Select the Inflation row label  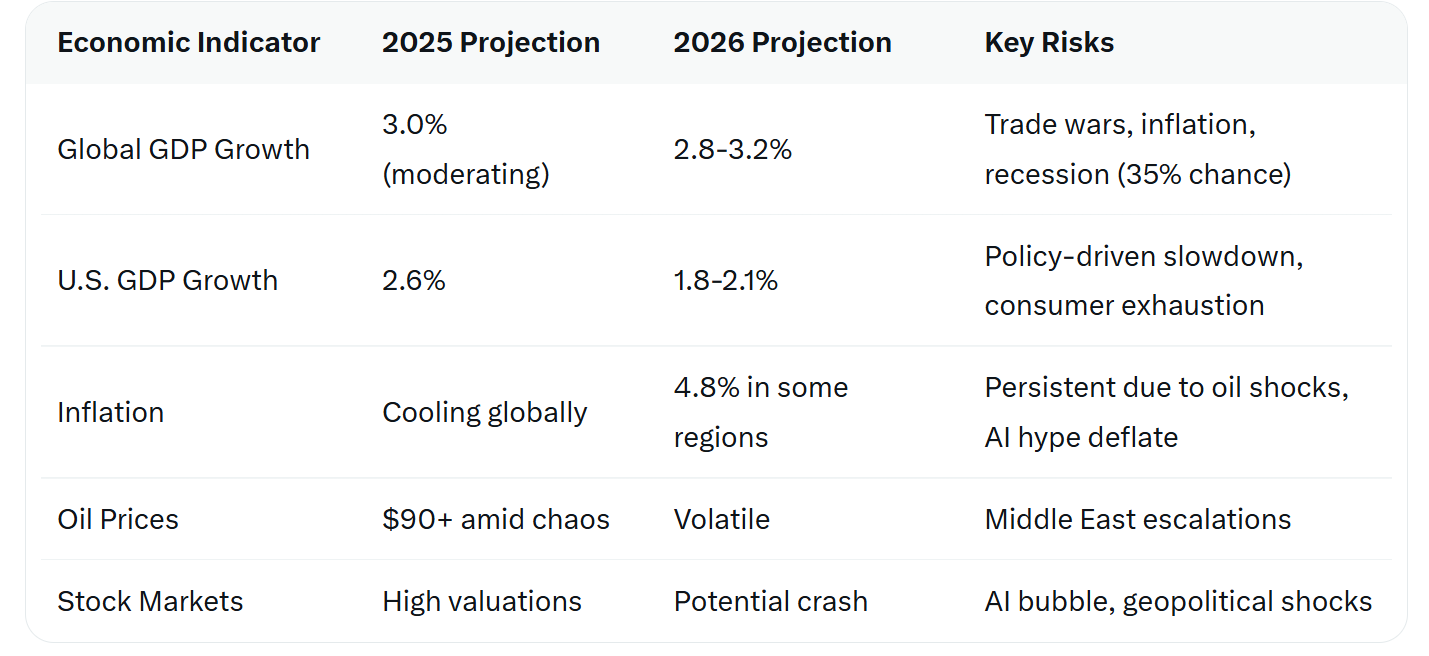(110, 412)
